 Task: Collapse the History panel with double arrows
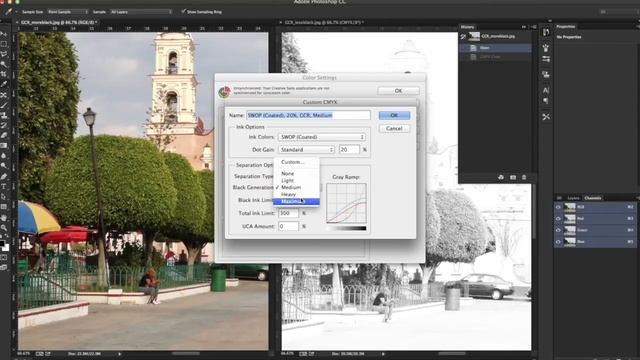click(x=524, y=27)
